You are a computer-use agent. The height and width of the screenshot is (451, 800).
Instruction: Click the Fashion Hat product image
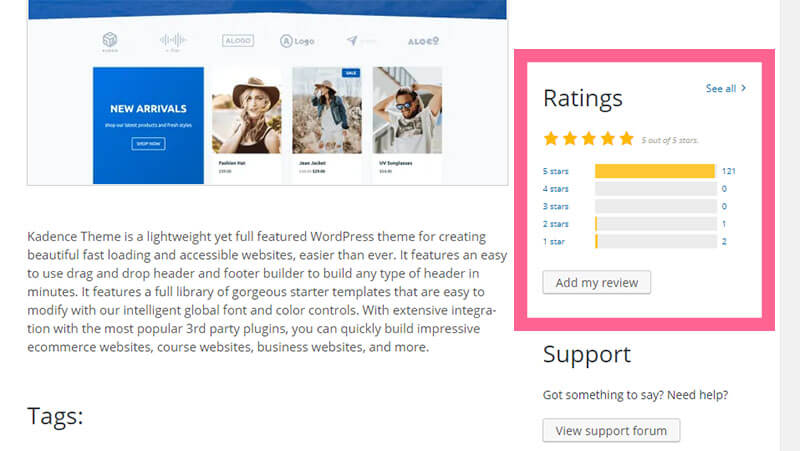246,110
